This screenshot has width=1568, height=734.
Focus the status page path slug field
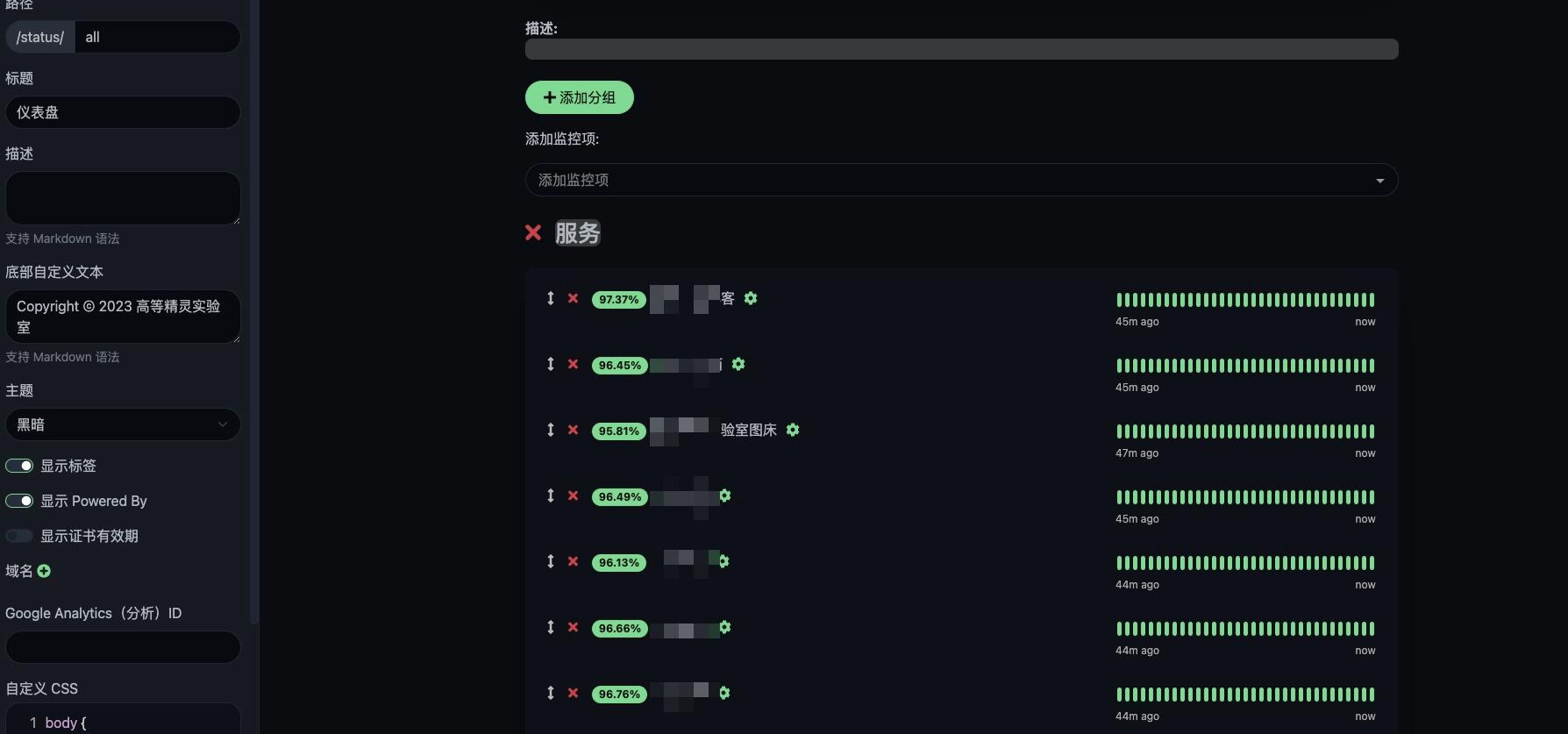point(158,37)
